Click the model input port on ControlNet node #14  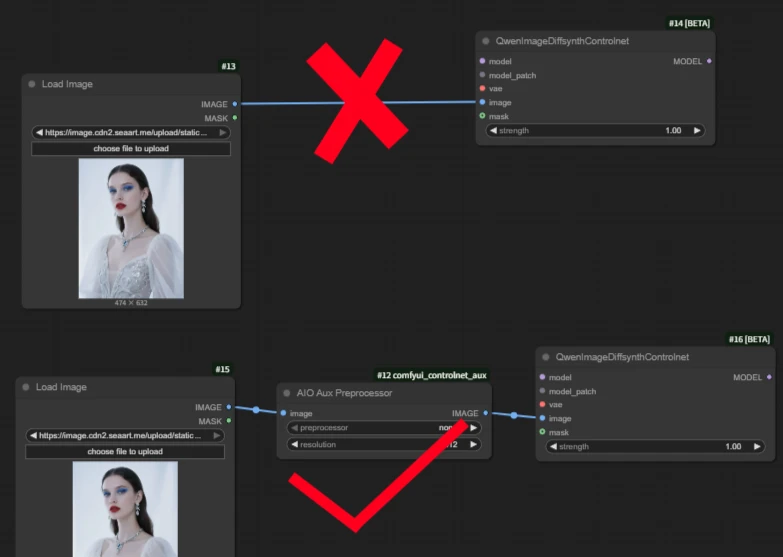483,61
